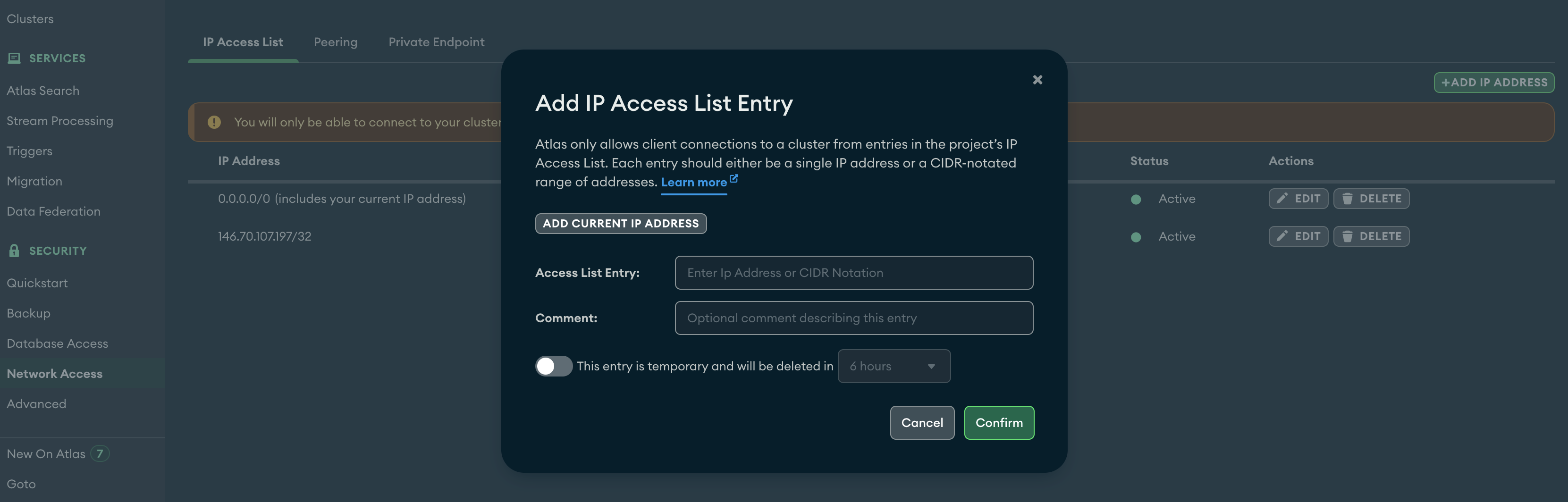Screen dimensions: 1568x502
Task: Open Database Access in the sidebar
Action: coord(57,343)
